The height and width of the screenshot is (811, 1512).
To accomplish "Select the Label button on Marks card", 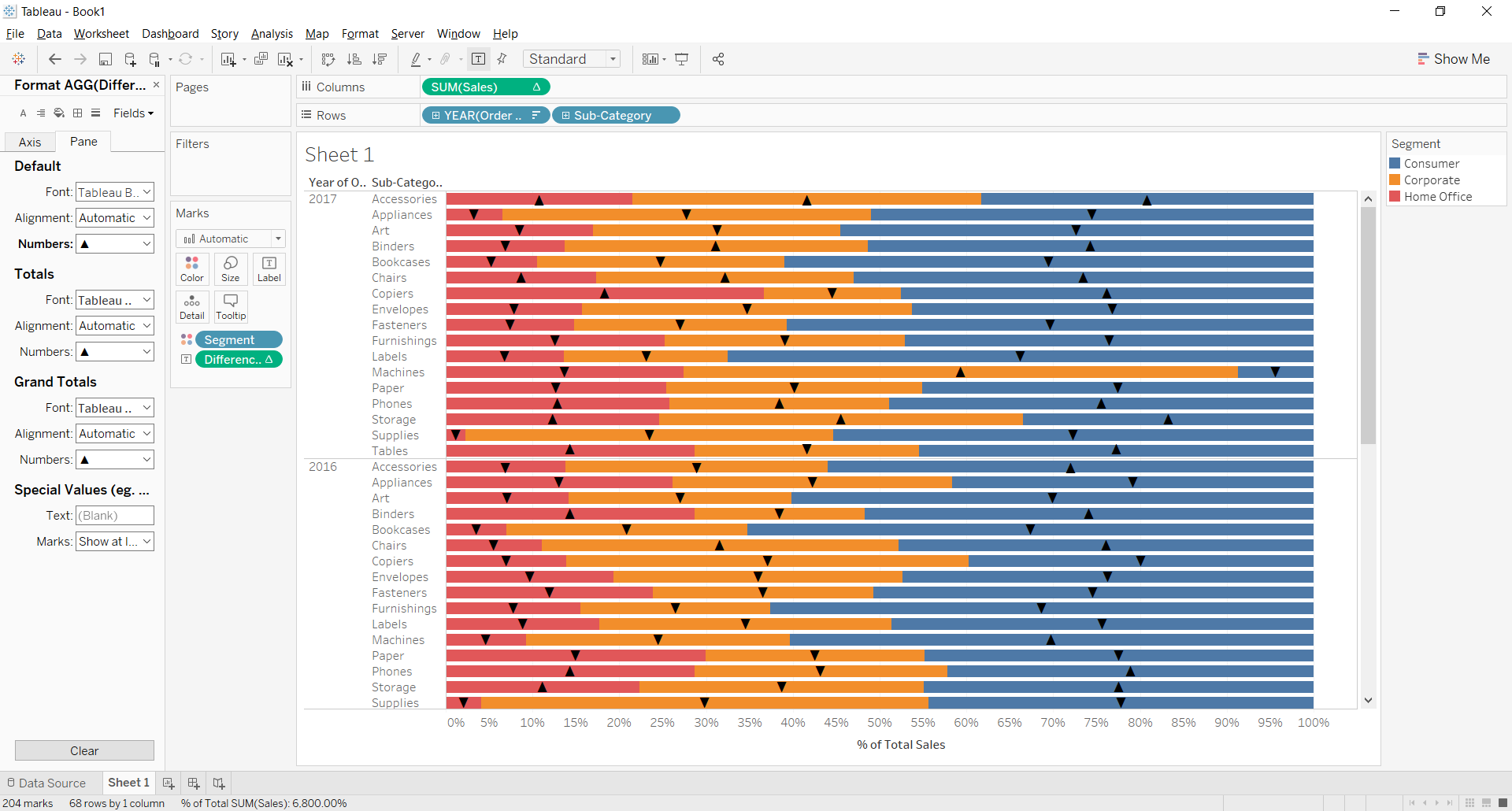I will click(x=269, y=268).
